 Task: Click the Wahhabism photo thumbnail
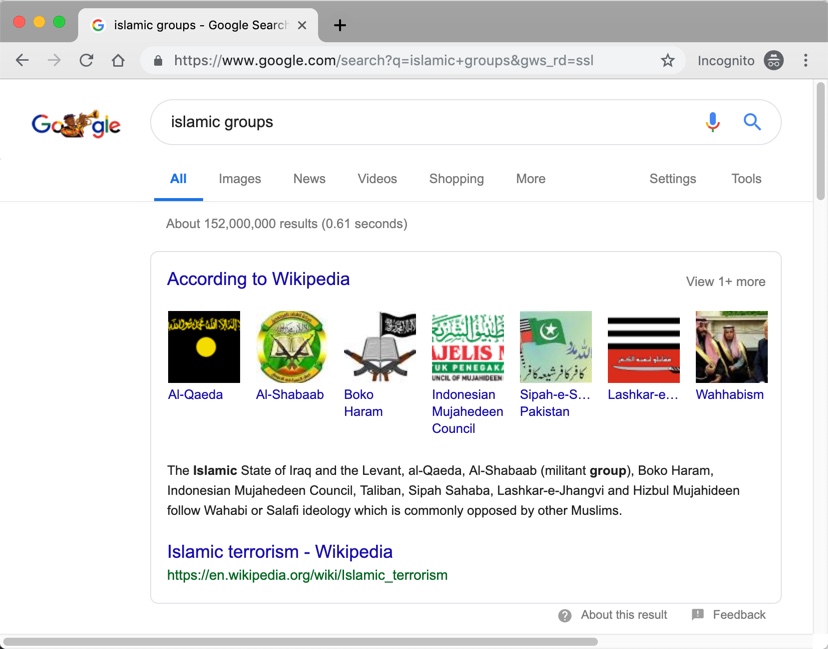[x=731, y=347]
